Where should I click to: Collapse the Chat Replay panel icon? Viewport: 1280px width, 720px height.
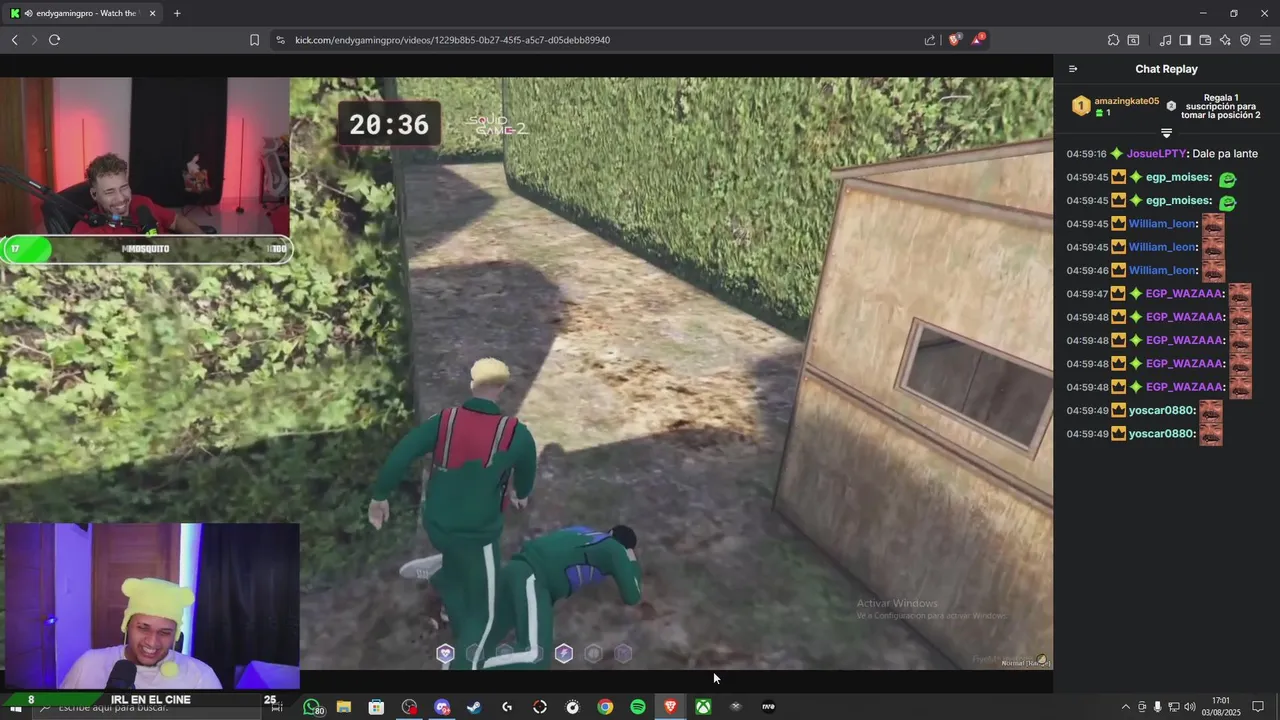click(1073, 69)
